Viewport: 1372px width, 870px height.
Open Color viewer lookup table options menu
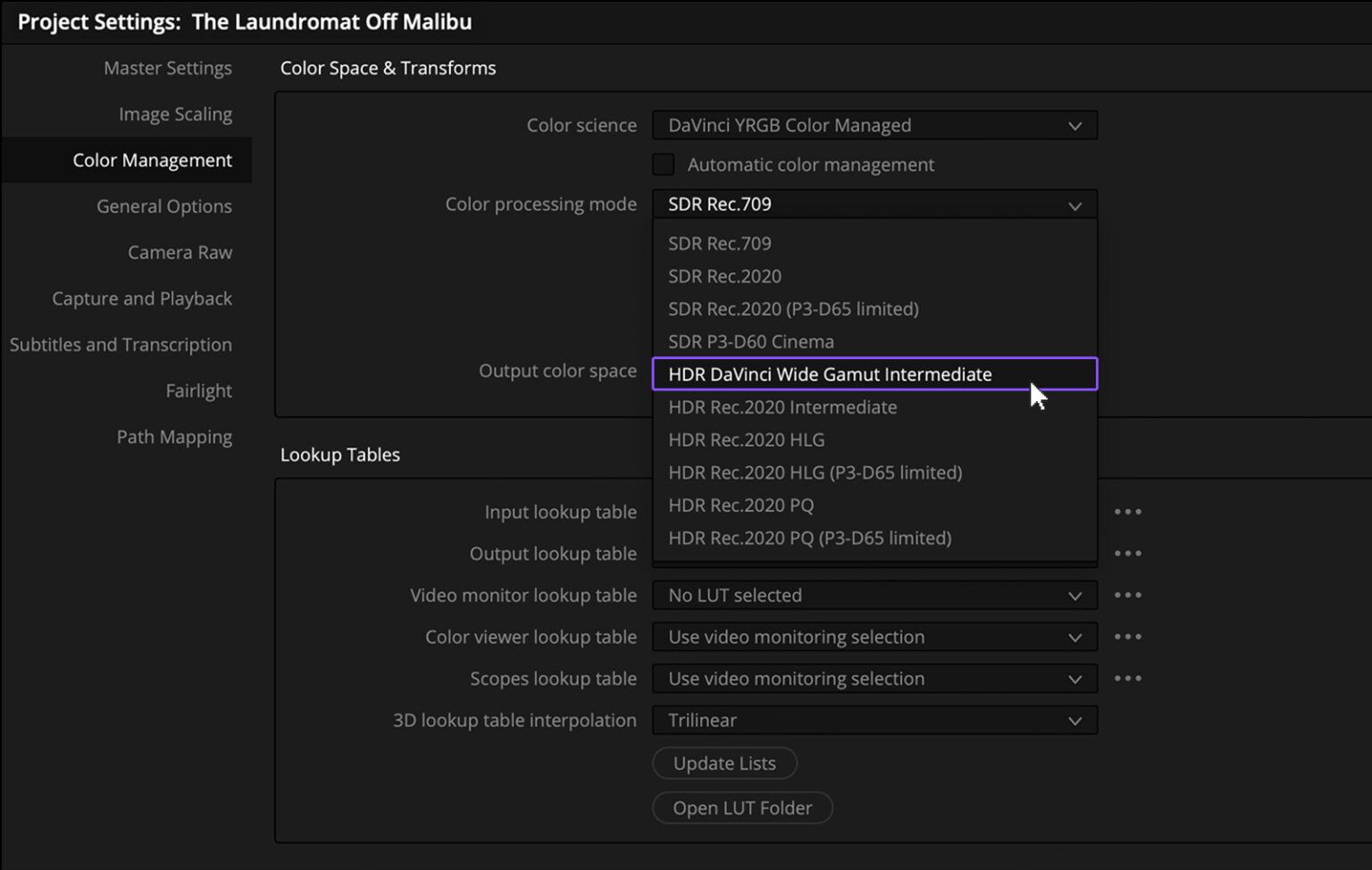[1128, 637]
